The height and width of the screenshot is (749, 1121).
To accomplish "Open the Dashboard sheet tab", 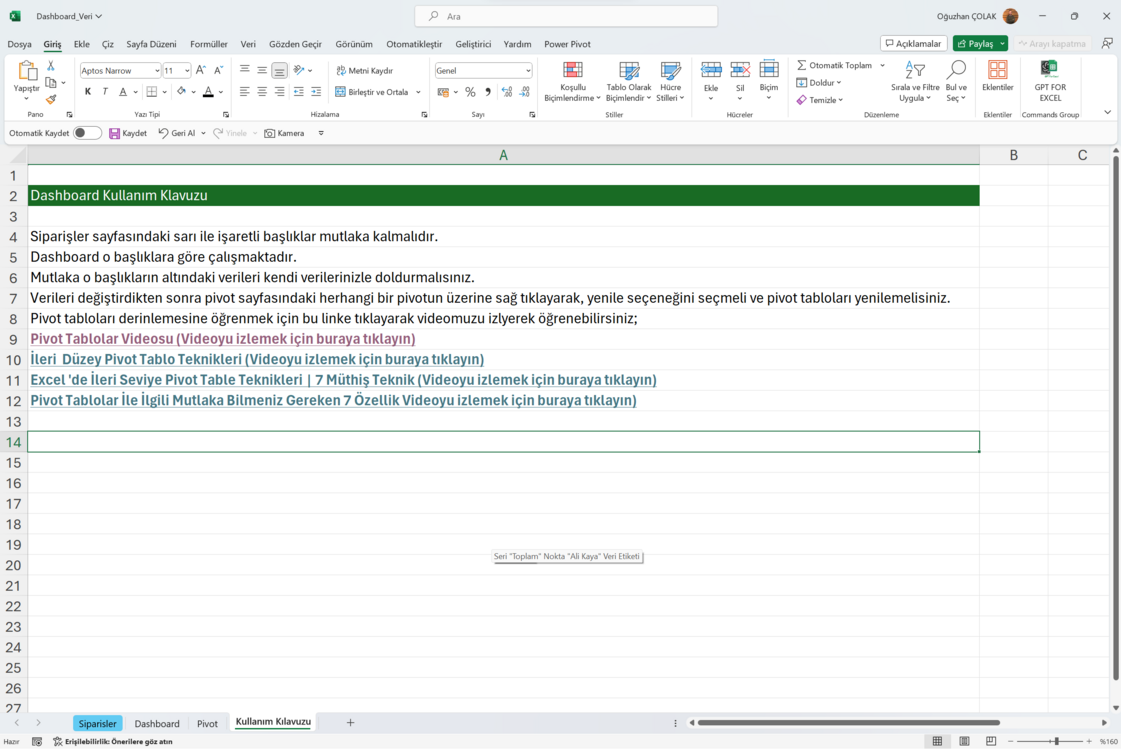I will click(157, 723).
